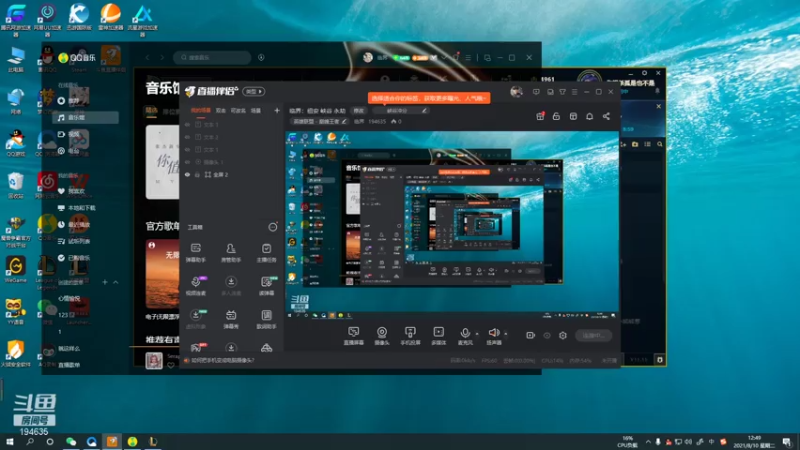Click the streamer avatar in the companion title bar
Image resolution: width=800 pixels, height=450 pixels.
(x=516, y=92)
